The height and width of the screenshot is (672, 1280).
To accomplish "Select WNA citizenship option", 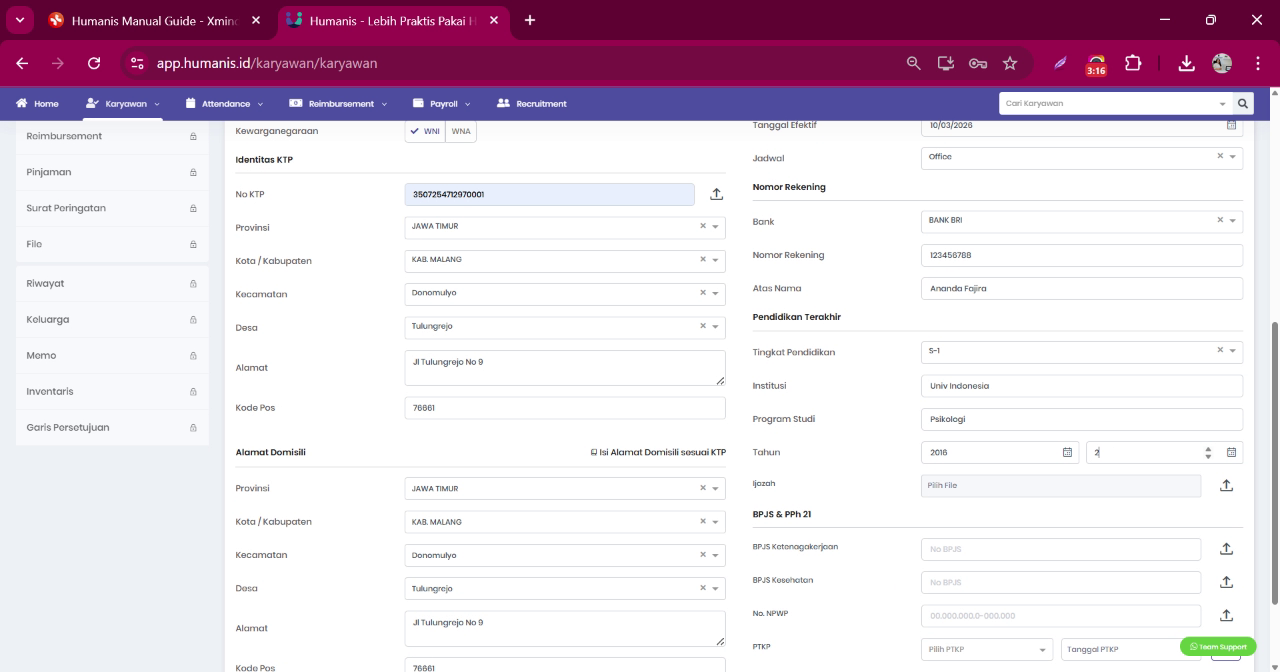I will (461, 131).
